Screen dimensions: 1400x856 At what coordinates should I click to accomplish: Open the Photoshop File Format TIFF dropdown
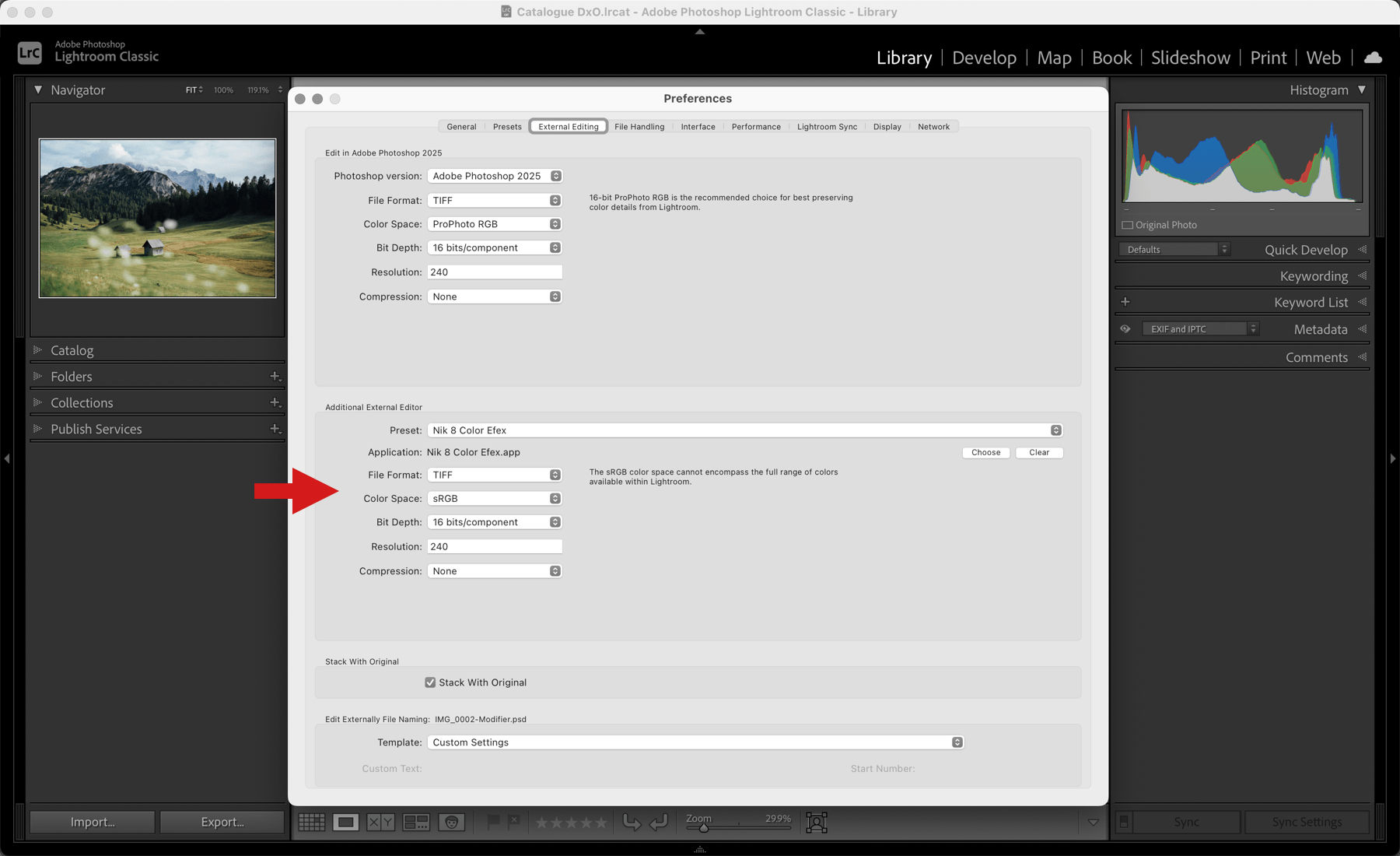click(495, 200)
